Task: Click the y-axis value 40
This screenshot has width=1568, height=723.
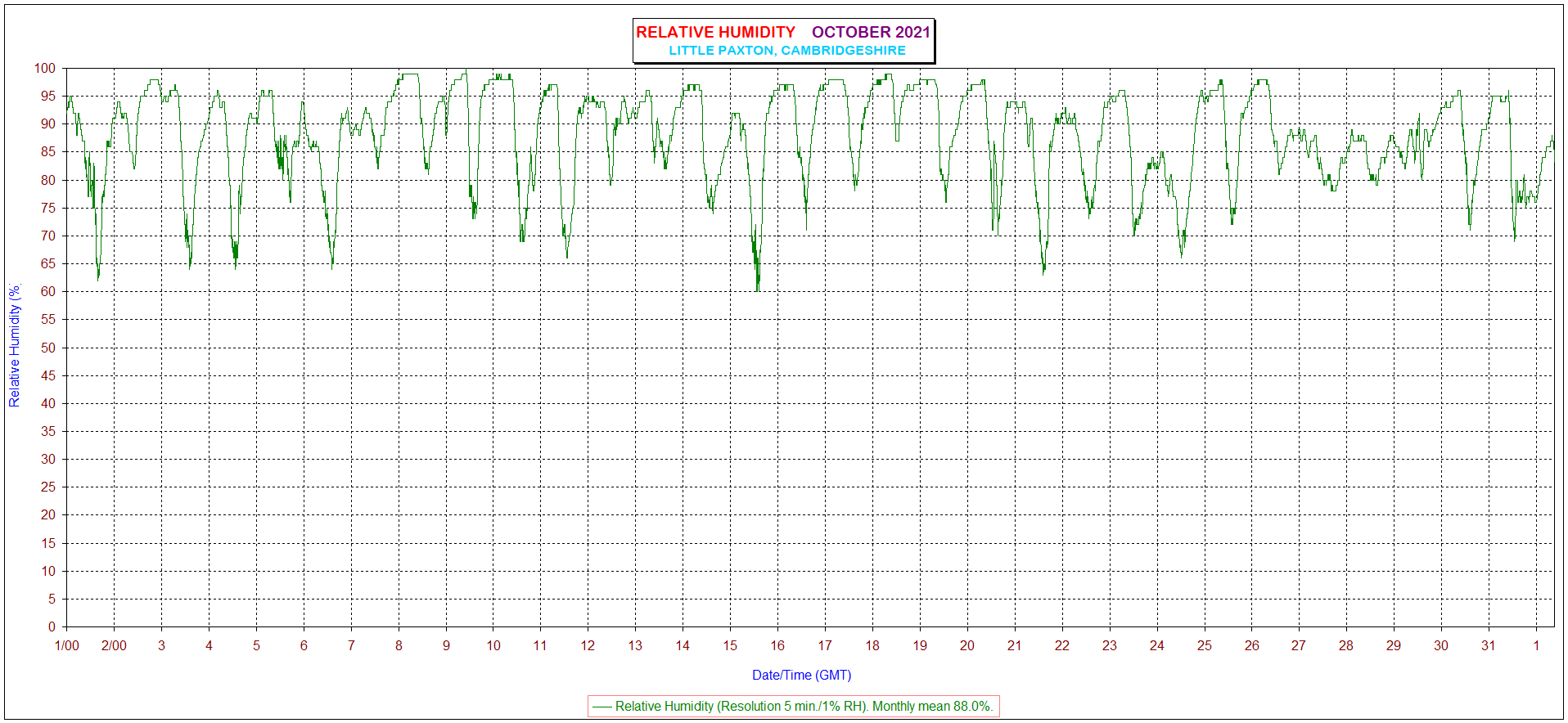Action: pos(48,403)
